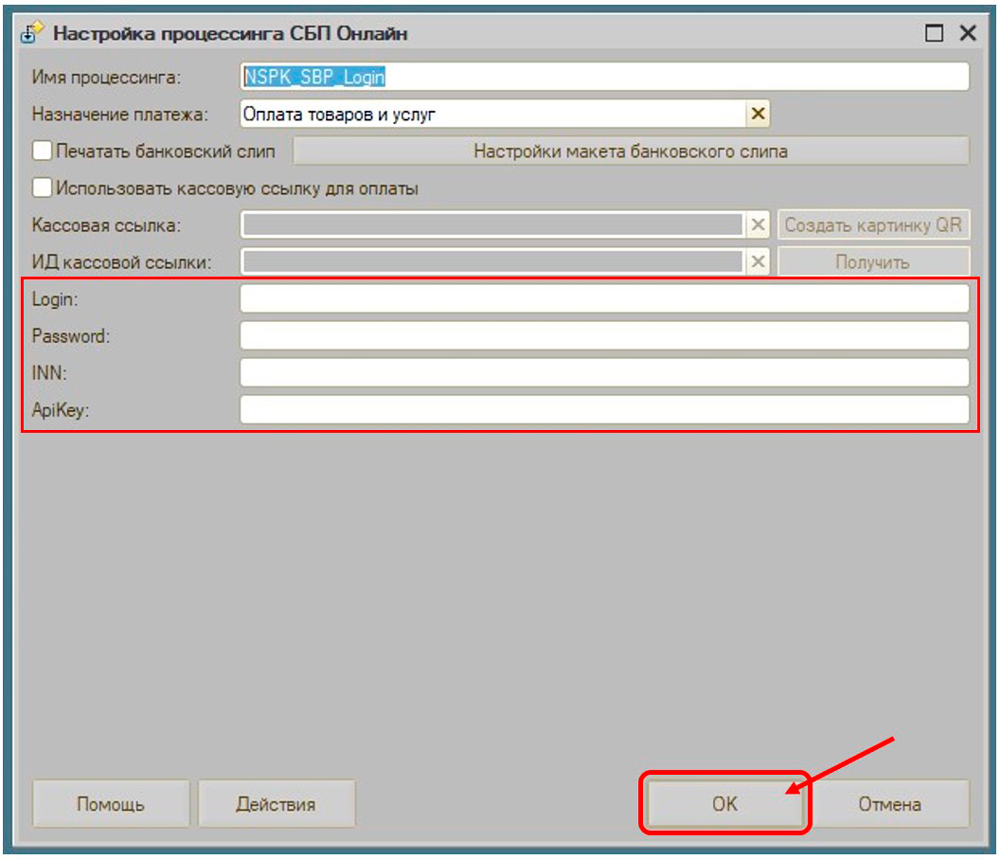Click the Кассовая ссылка input field
Image resolution: width=1000 pixels, height=860 pixels.
coord(493,225)
